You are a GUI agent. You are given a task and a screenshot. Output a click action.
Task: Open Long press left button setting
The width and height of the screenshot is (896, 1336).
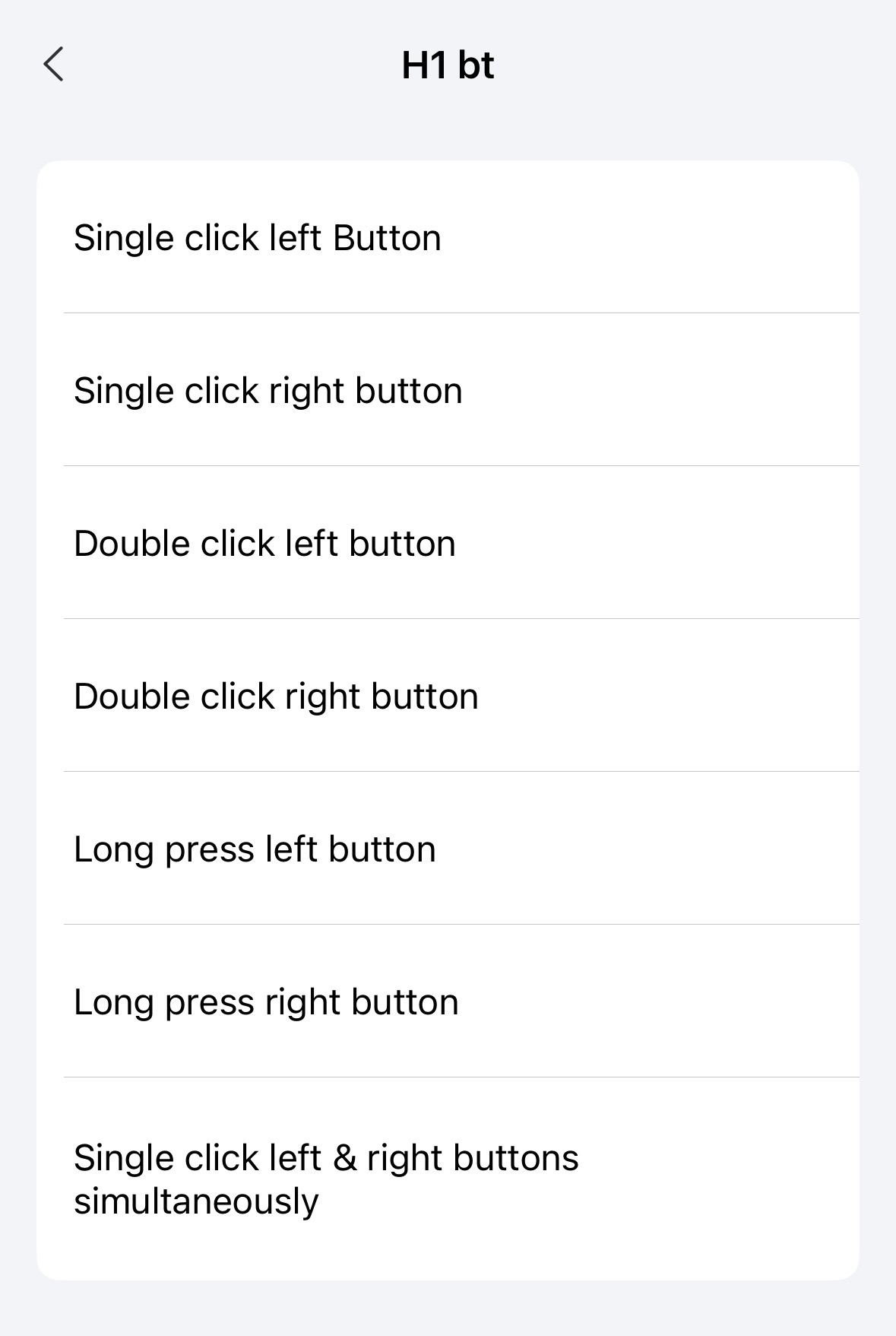[448, 849]
